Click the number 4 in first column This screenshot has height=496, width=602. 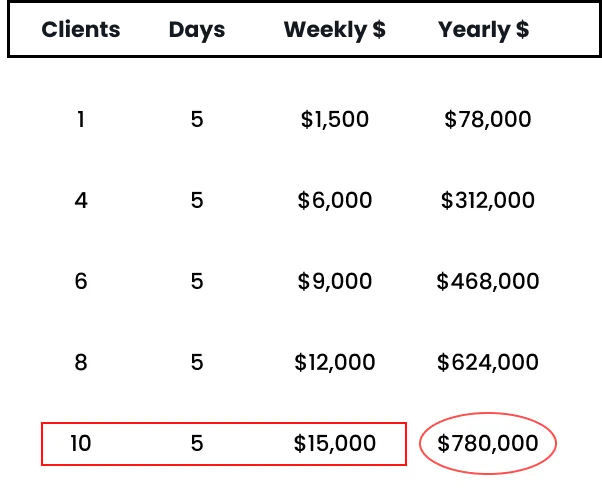point(81,201)
